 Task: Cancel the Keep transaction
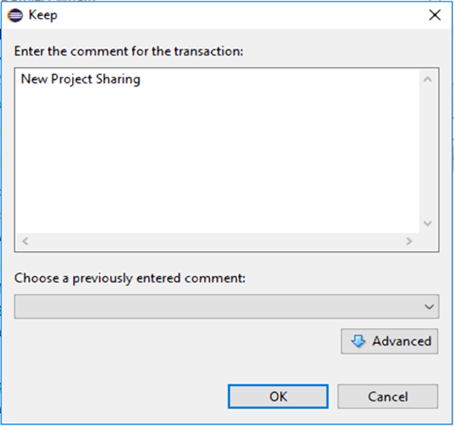point(388,396)
